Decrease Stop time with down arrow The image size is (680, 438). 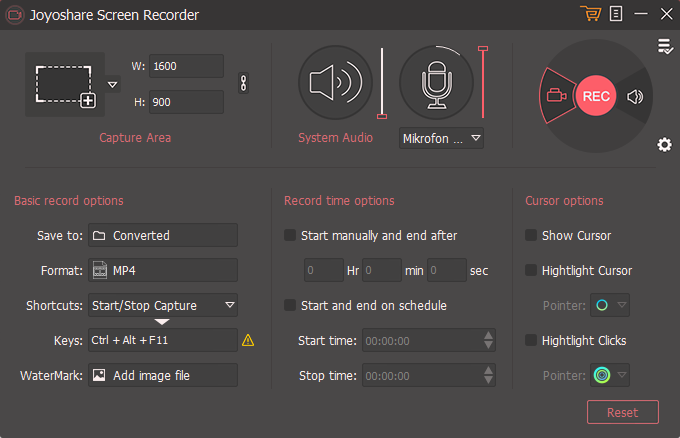[488, 380]
